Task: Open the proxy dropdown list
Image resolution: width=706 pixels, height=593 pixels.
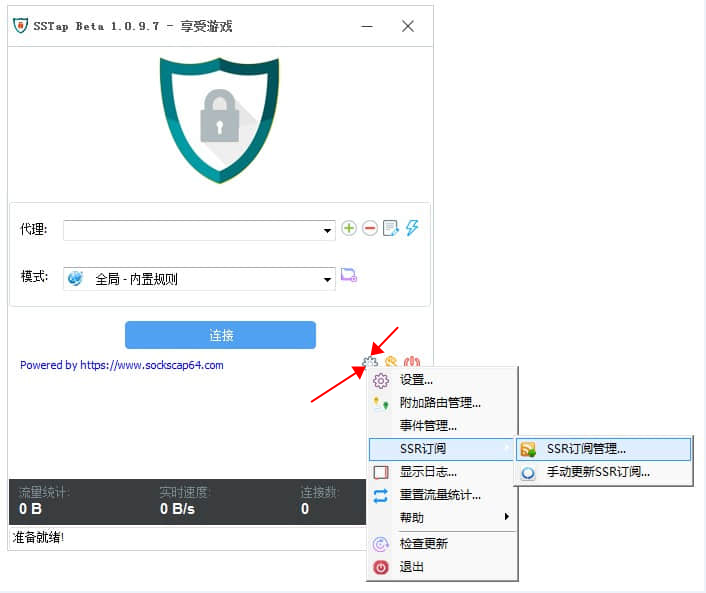Action: point(199,231)
